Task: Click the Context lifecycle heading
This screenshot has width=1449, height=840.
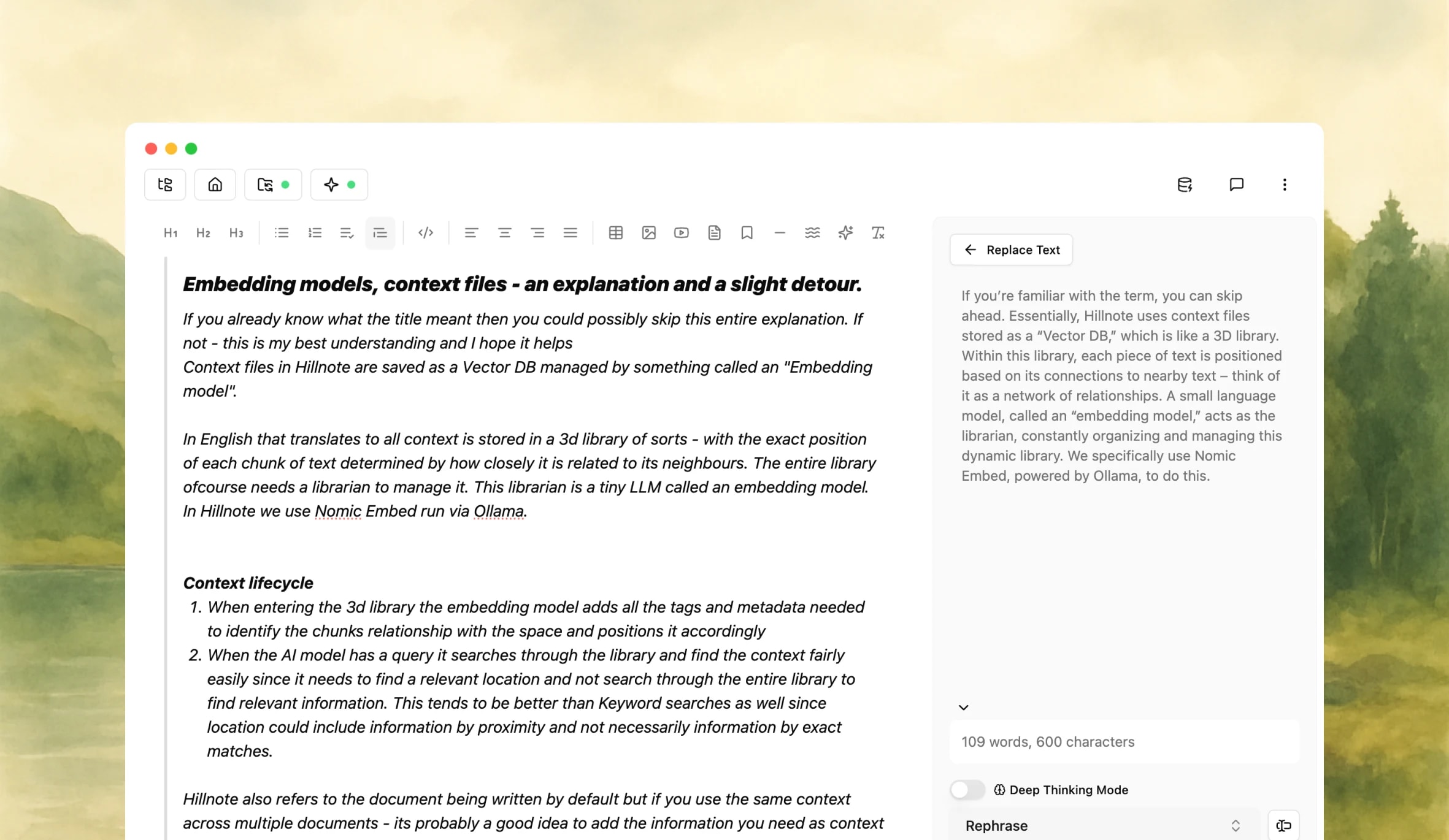Action: click(x=248, y=583)
